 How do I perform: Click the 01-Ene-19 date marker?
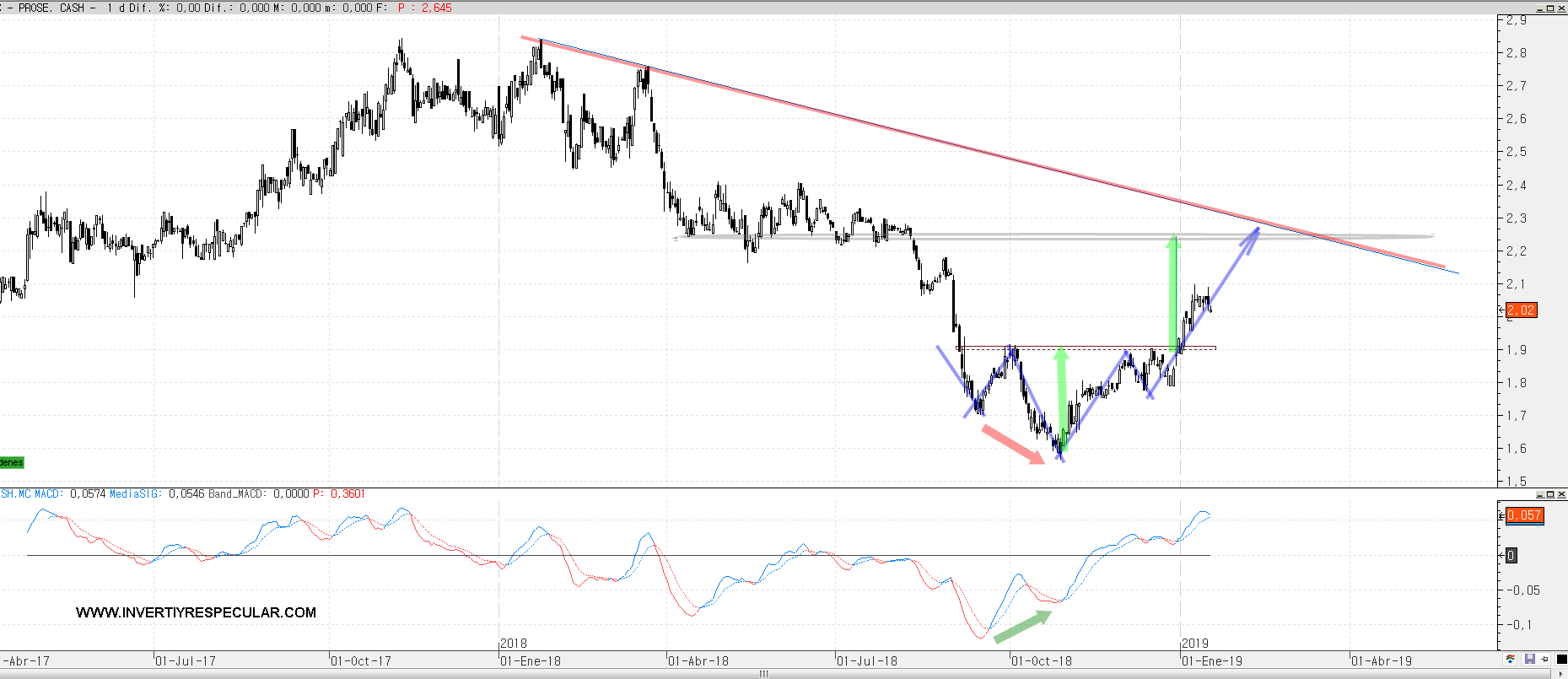click(1212, 661)
